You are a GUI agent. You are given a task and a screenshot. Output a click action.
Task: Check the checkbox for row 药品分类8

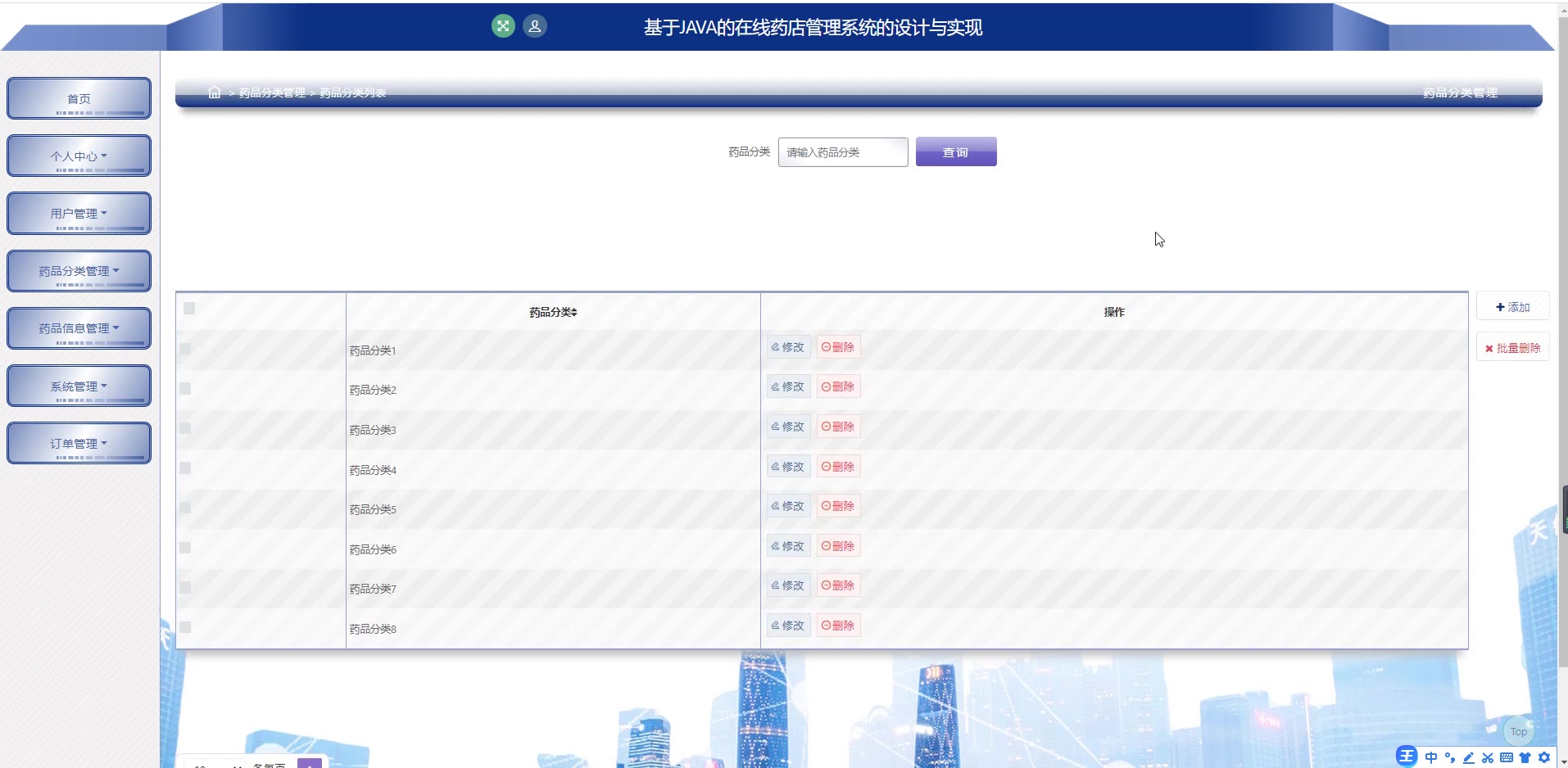[x=185, y=627]
